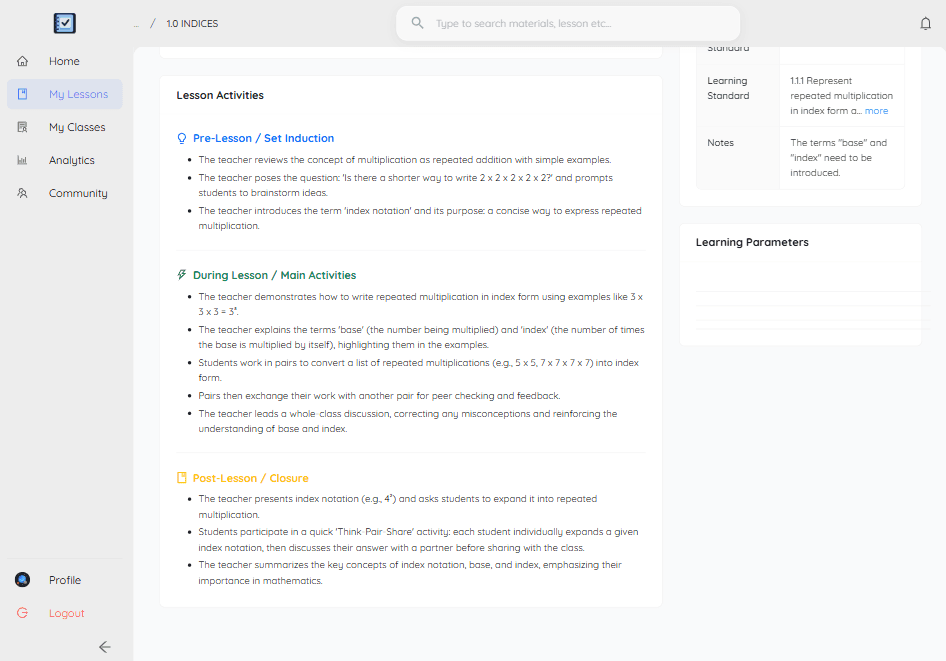Image resolution: width=946 pixels, height=661 pixels.
Task: Click the Post-Lesson note icon
Action: pyautogui.click(x=183, y=477)
